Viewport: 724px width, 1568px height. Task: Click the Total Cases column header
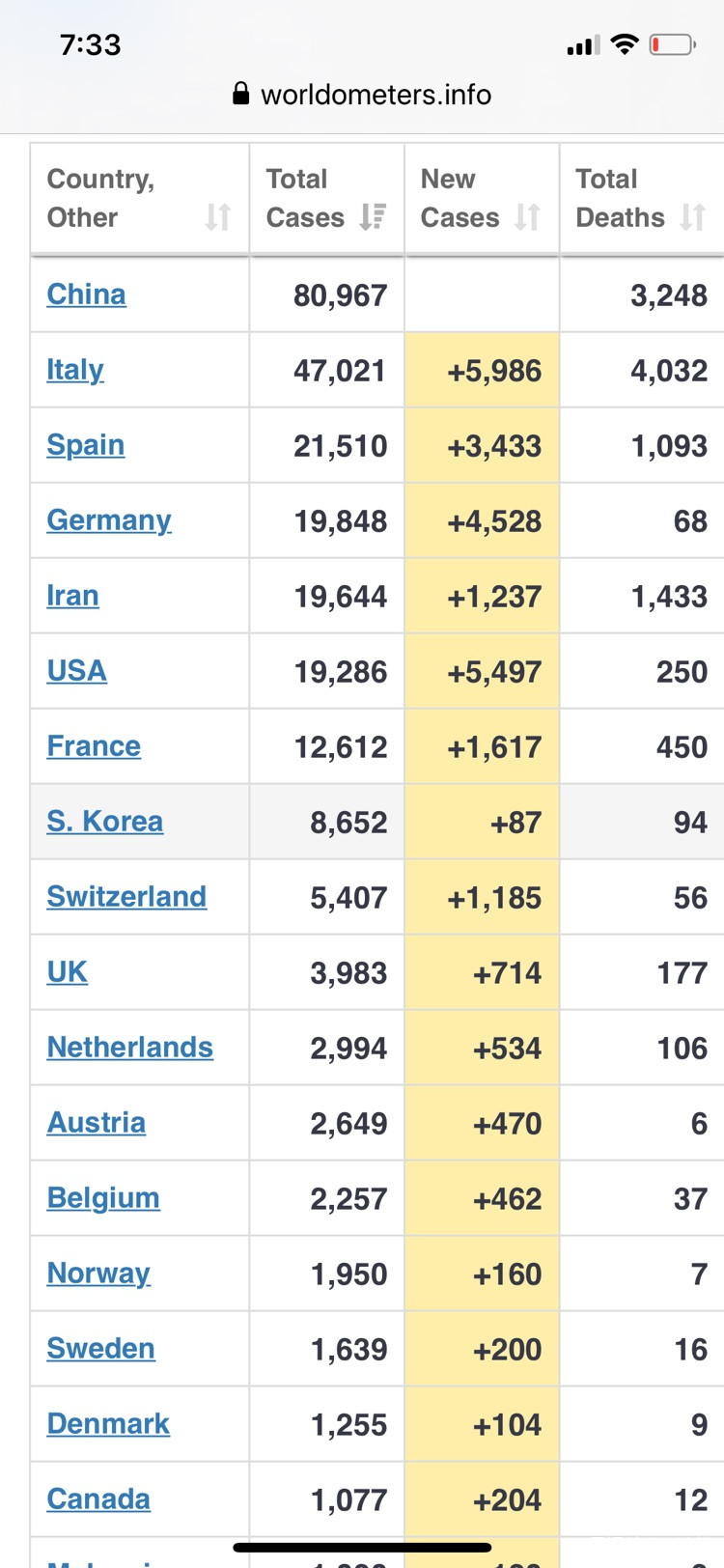pyautogui.click(x=304, y=198)
